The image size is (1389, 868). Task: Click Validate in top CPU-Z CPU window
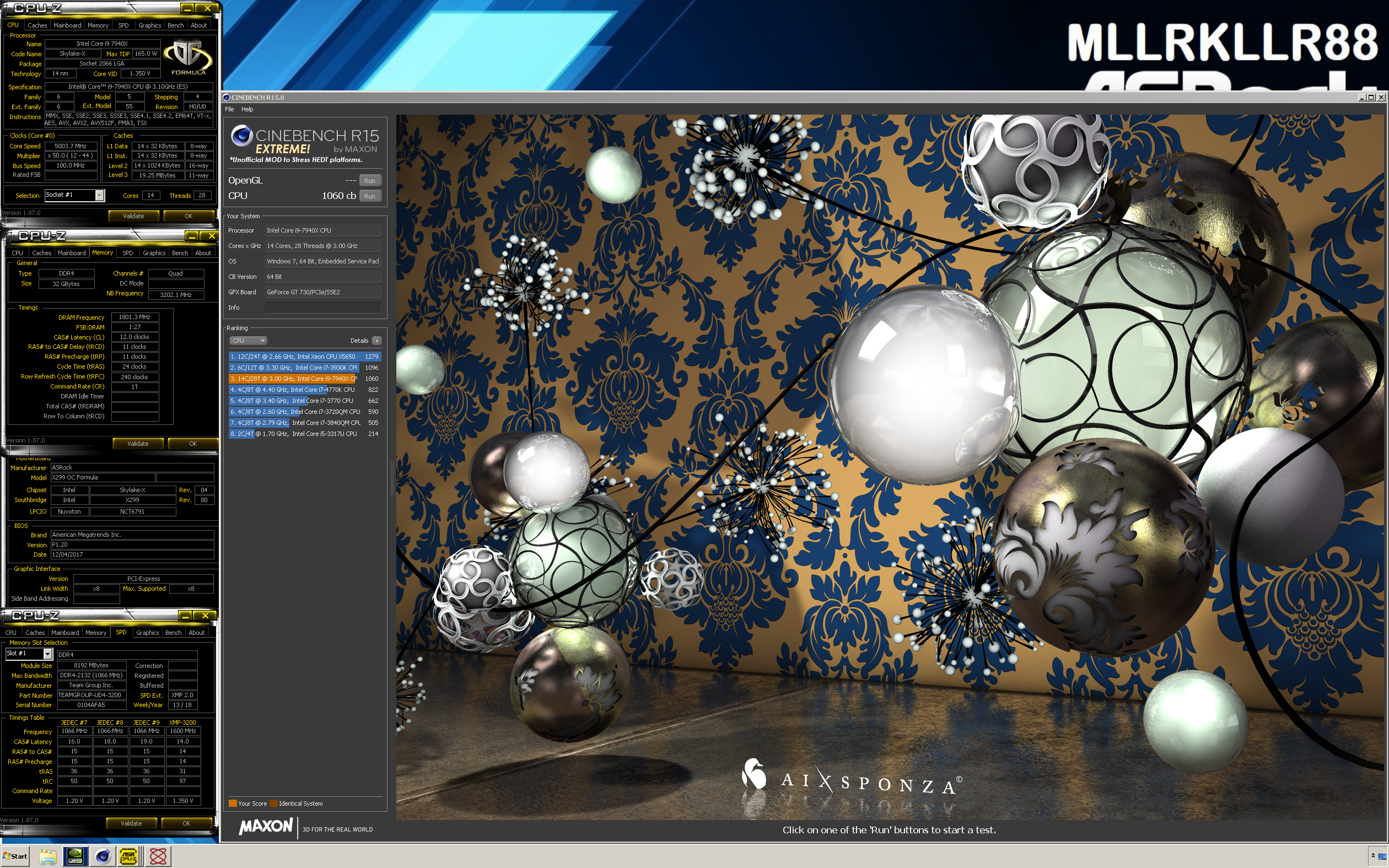pyautogui.click(x=133, y=217)
